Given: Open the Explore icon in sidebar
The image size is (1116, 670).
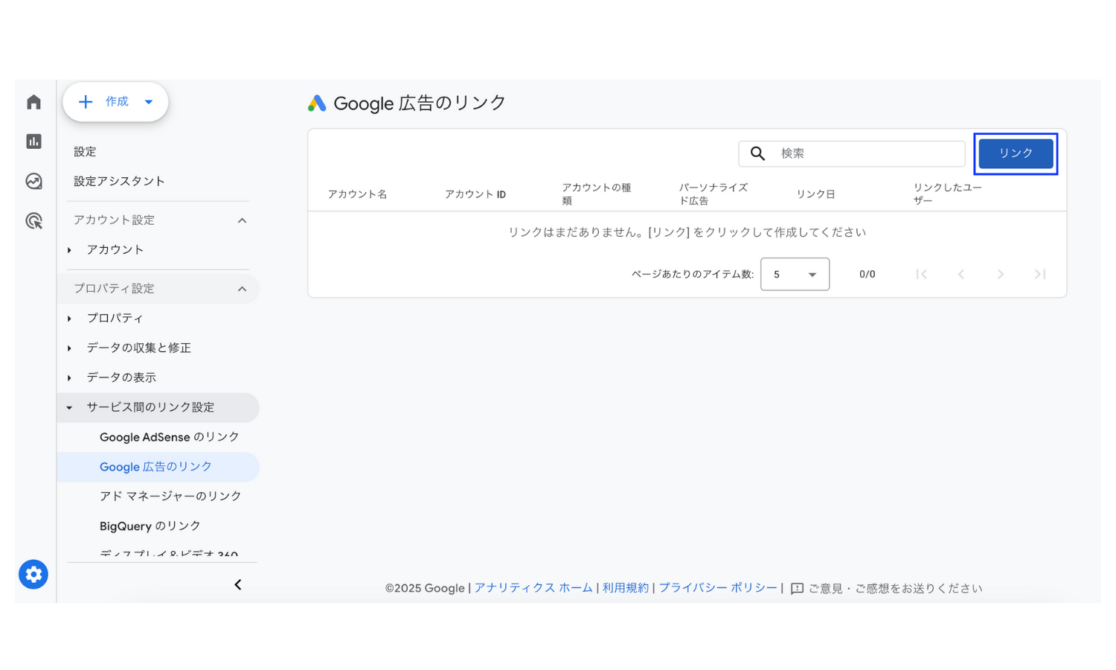Looking at the screenshot, I should 34,181.
